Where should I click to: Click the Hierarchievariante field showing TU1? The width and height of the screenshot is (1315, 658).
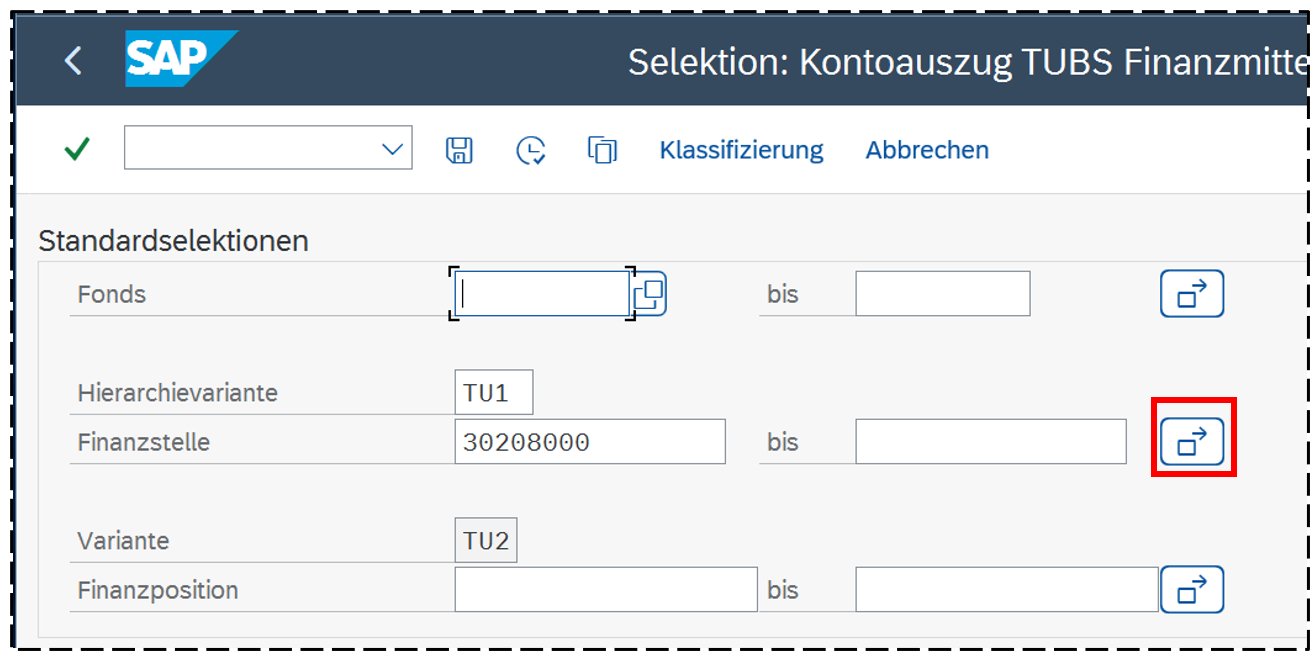pyautogui.click(x=493, y=393)
